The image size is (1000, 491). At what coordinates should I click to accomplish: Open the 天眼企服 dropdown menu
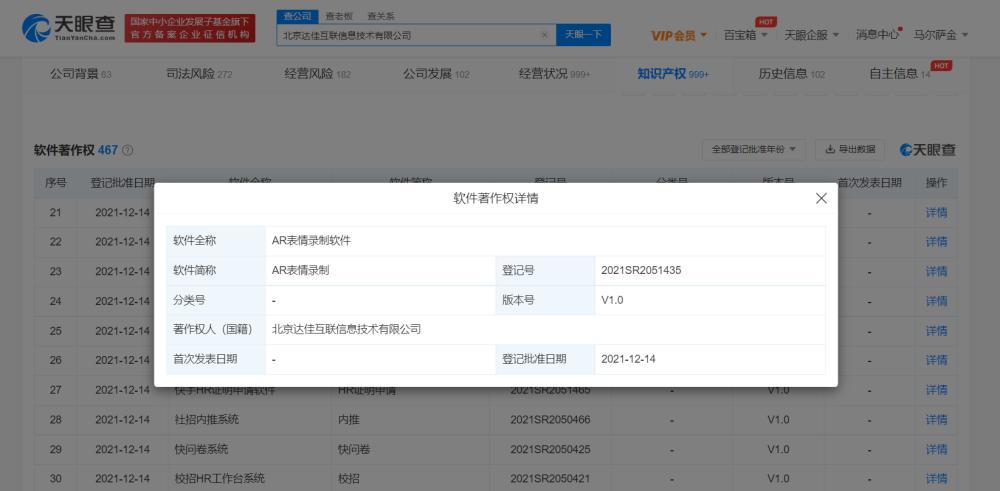(x=811, y=35)
